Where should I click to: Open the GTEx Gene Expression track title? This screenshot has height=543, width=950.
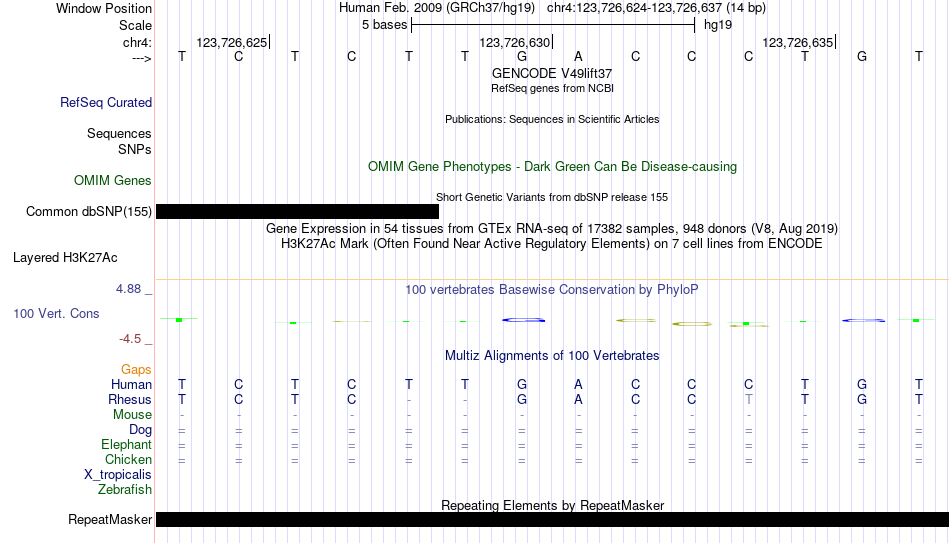(552, 228)
